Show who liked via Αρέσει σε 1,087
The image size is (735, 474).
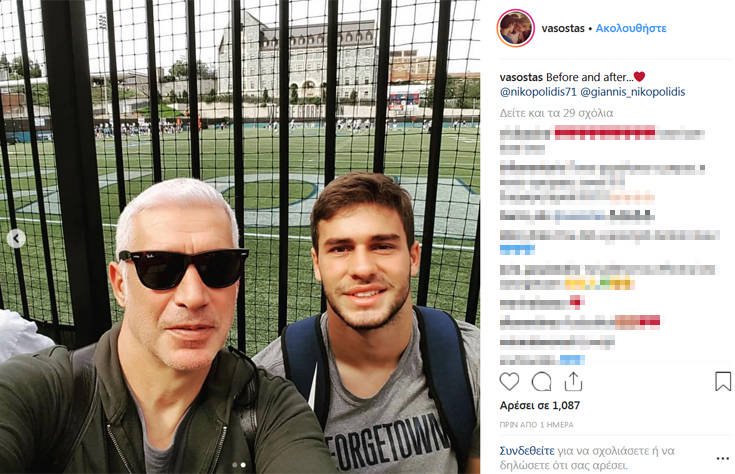coord(540,406)
